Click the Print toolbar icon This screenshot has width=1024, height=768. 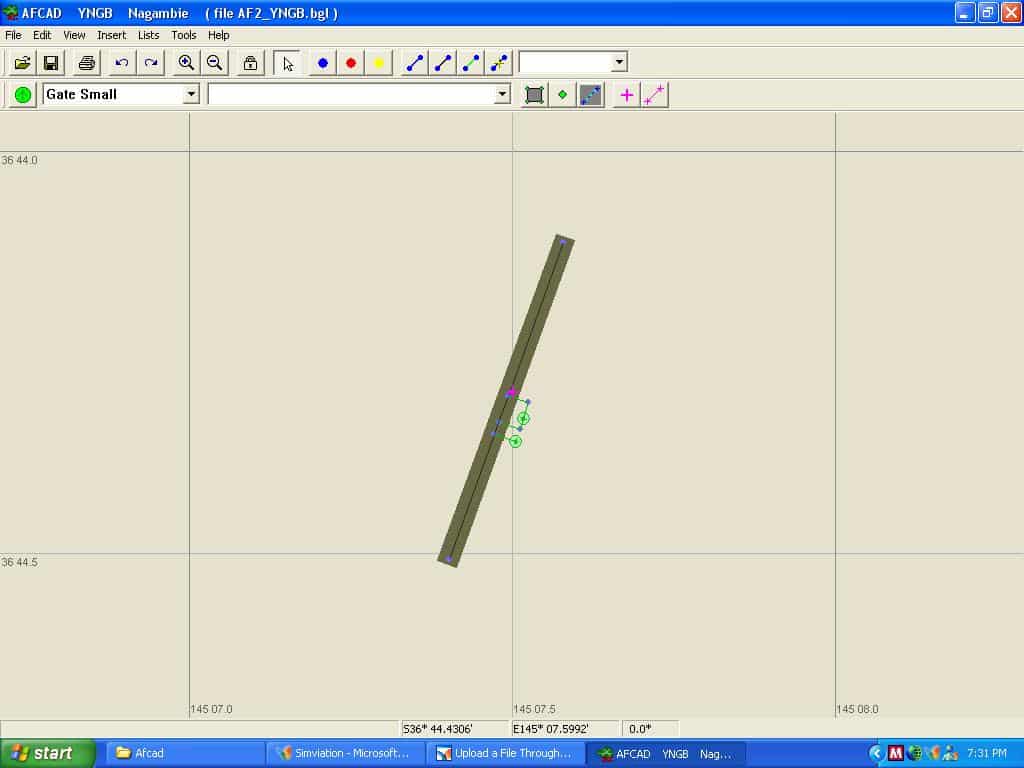pos(87,63)
